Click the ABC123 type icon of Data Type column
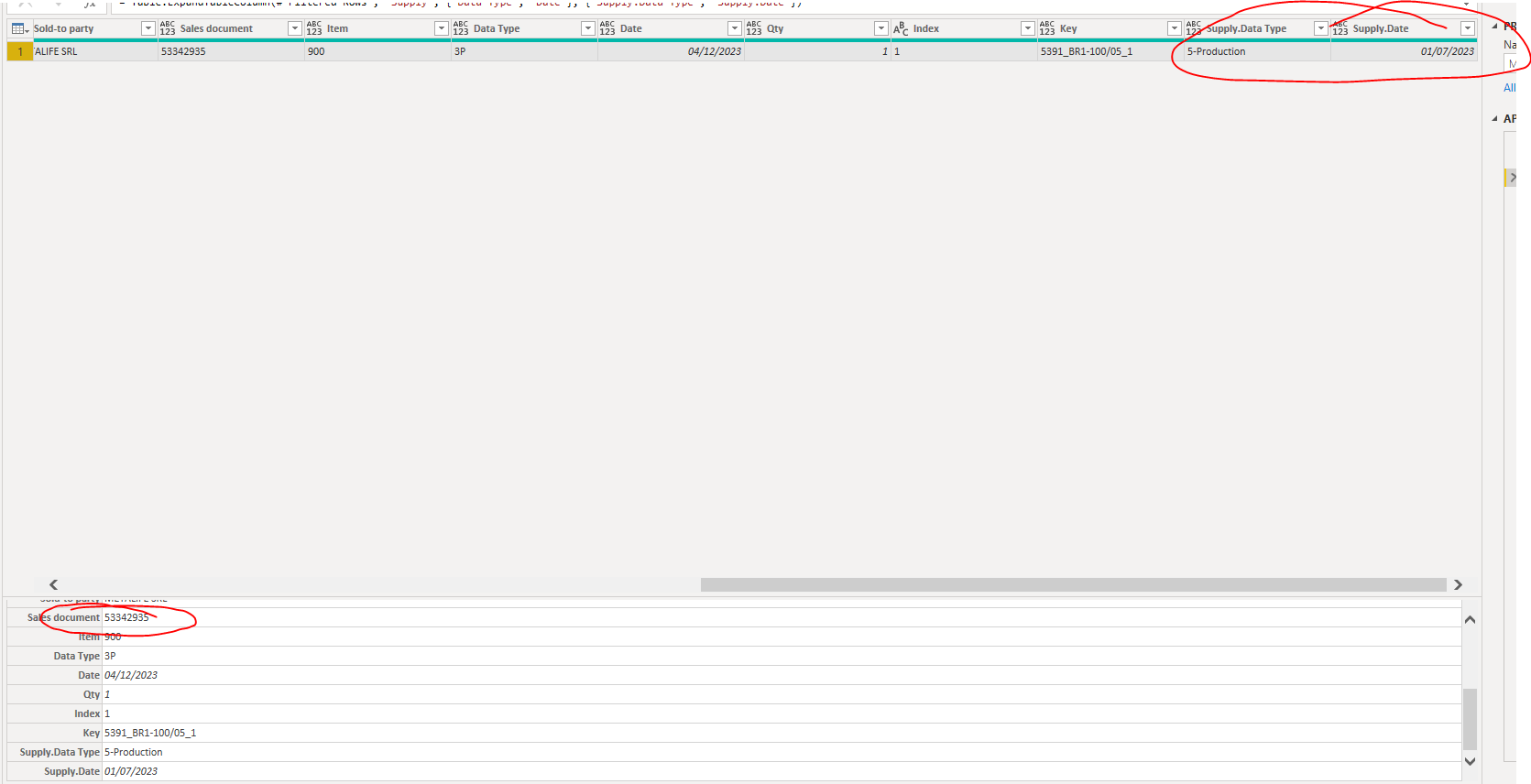Screen dimensions: 1531x784 (x=461, y=28)
